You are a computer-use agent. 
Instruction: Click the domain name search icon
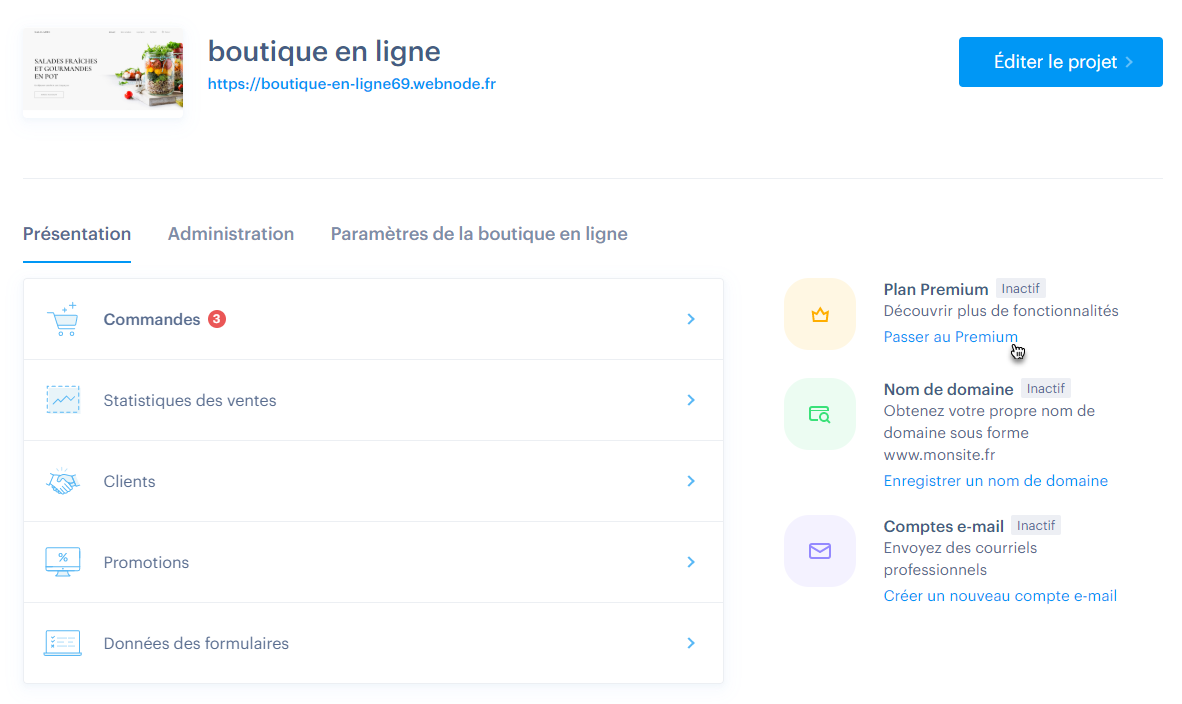point(820,414)
